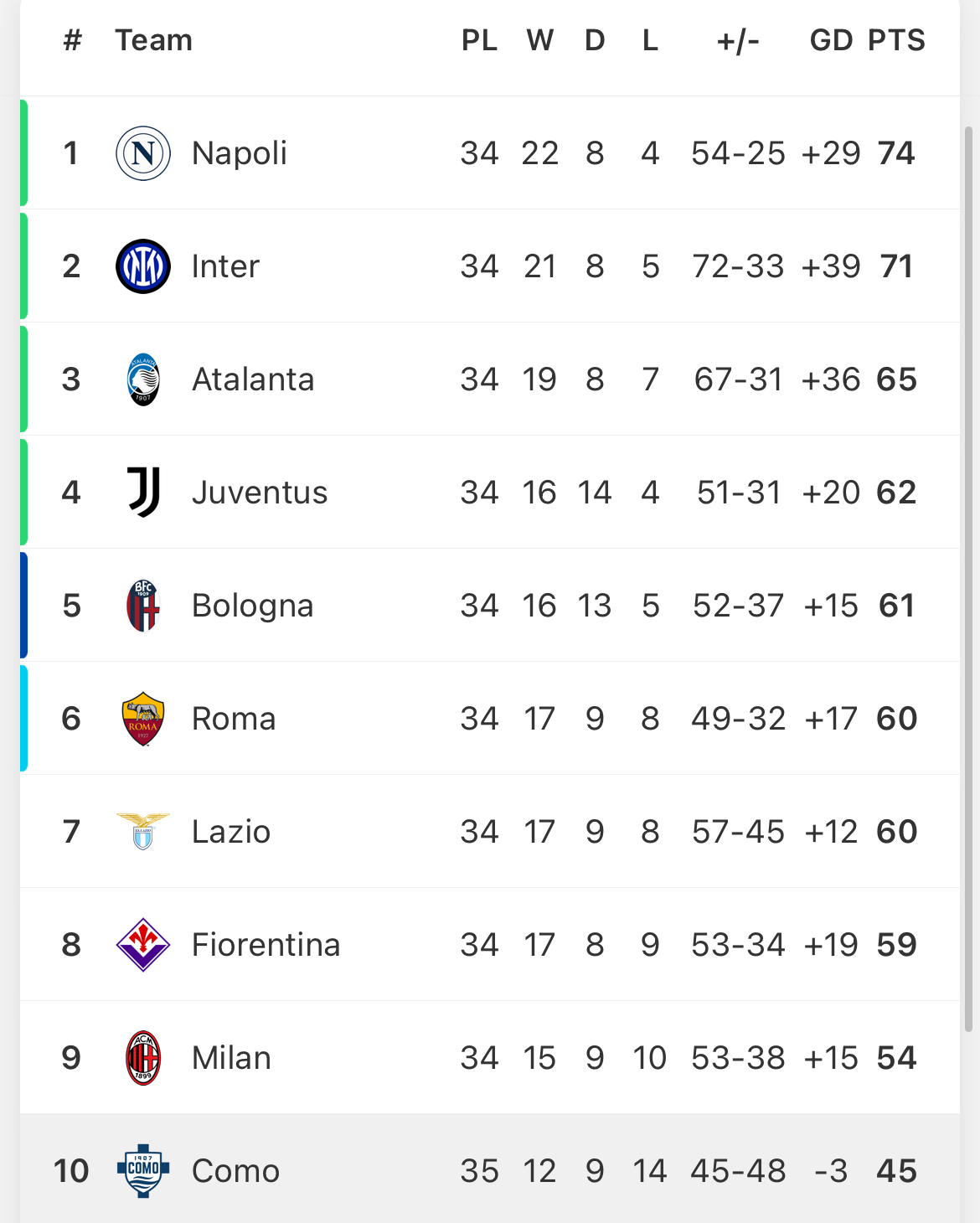Viewport: 980px width, 1223px height.
Task: Tap the highlighted Como row points value
Action: [896, 1171]
